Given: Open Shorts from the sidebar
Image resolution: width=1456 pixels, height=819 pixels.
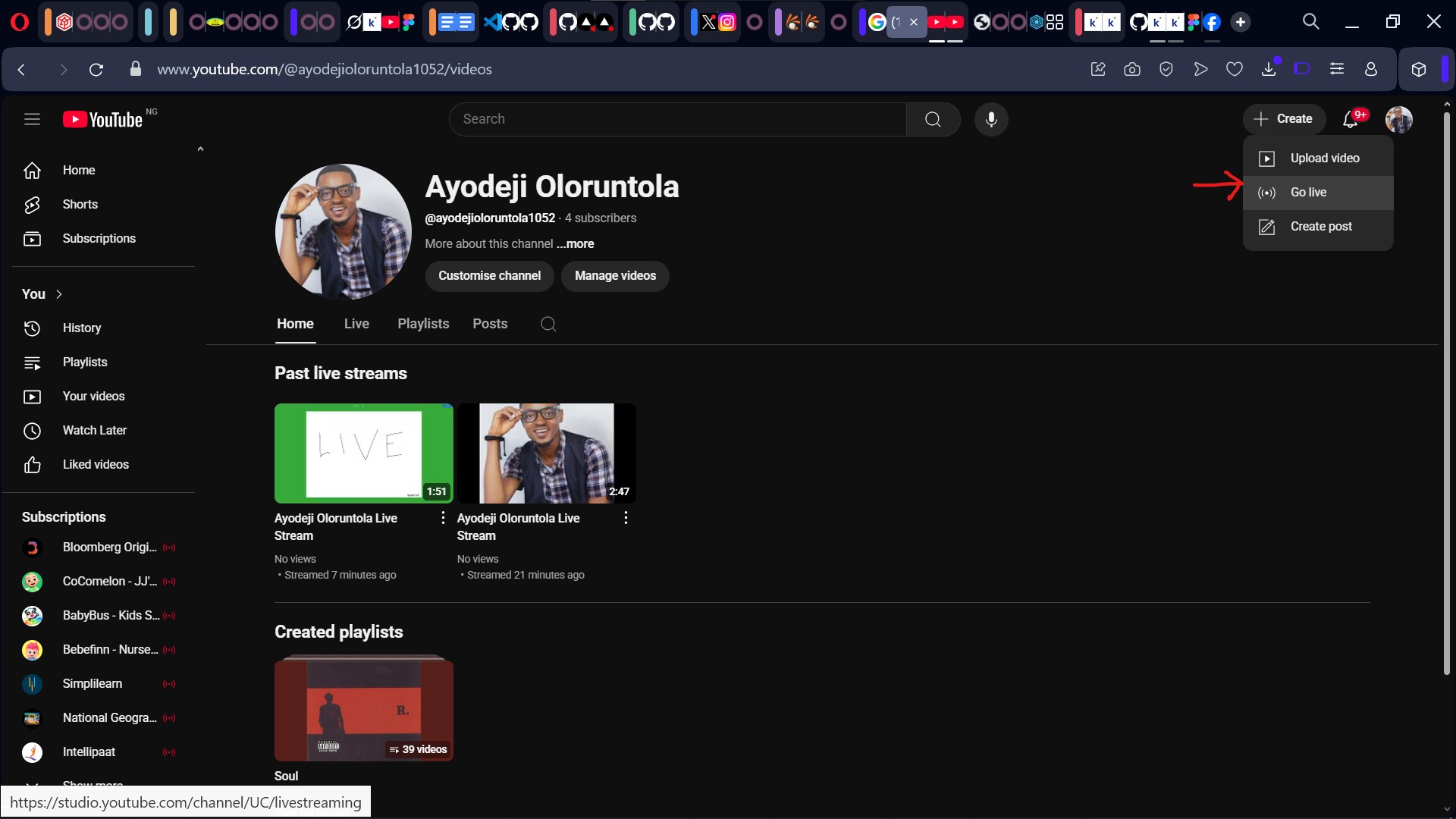Looking at the screenshot, I should click(x=80, y=205).
